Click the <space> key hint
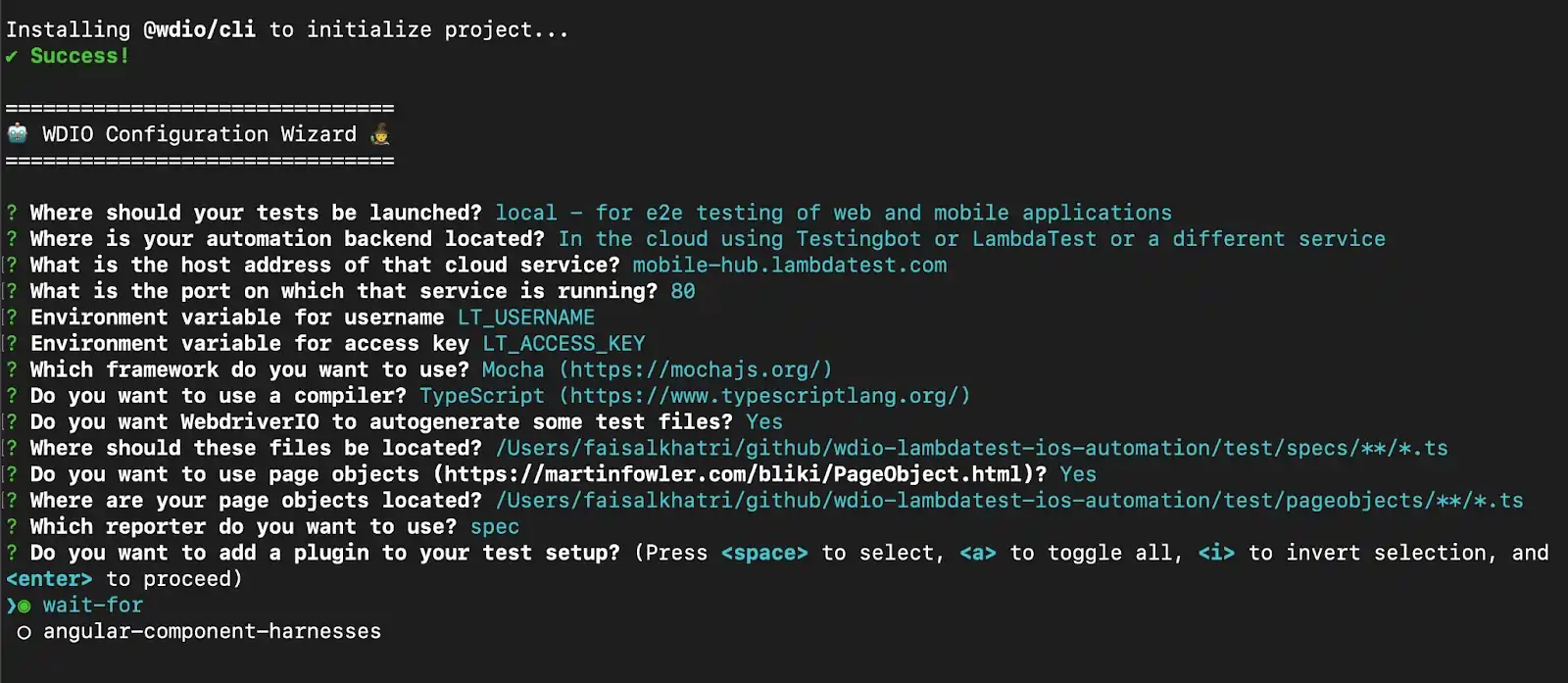 pos(764,553)
